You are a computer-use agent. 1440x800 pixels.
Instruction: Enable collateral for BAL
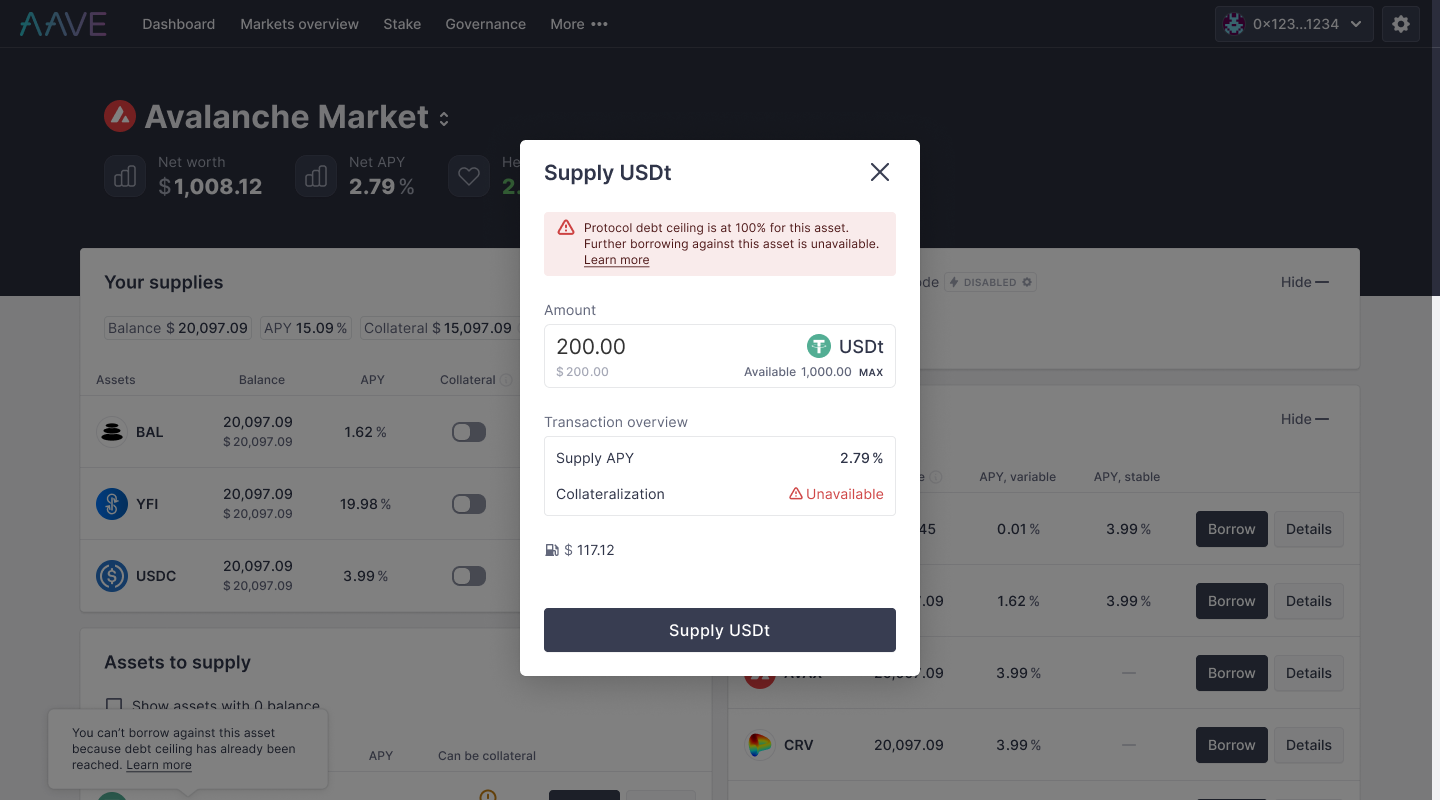pos(468,431)
